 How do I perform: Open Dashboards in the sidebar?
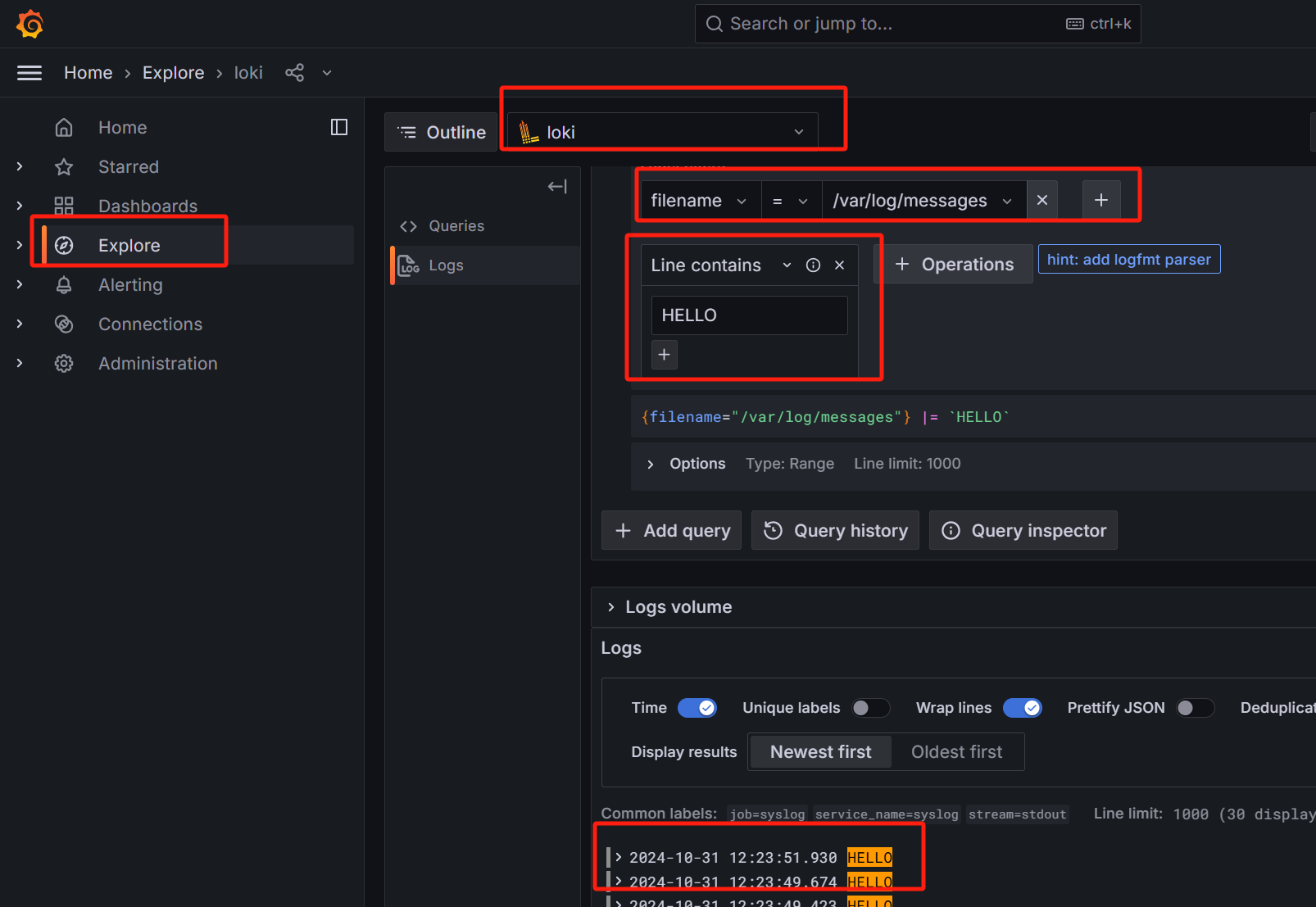click(x=148, y=206)
